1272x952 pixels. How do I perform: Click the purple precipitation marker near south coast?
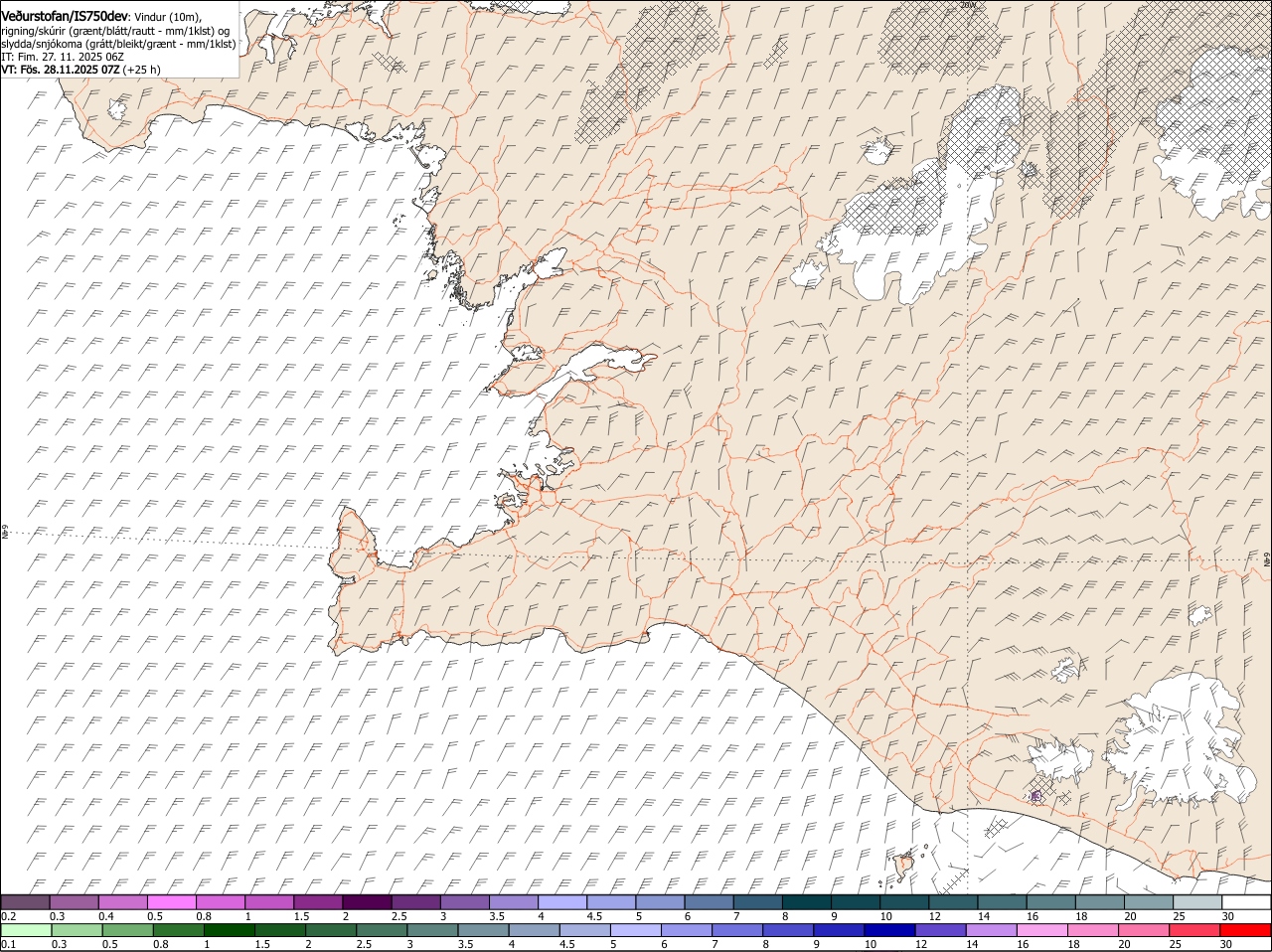pos(1035,796)
